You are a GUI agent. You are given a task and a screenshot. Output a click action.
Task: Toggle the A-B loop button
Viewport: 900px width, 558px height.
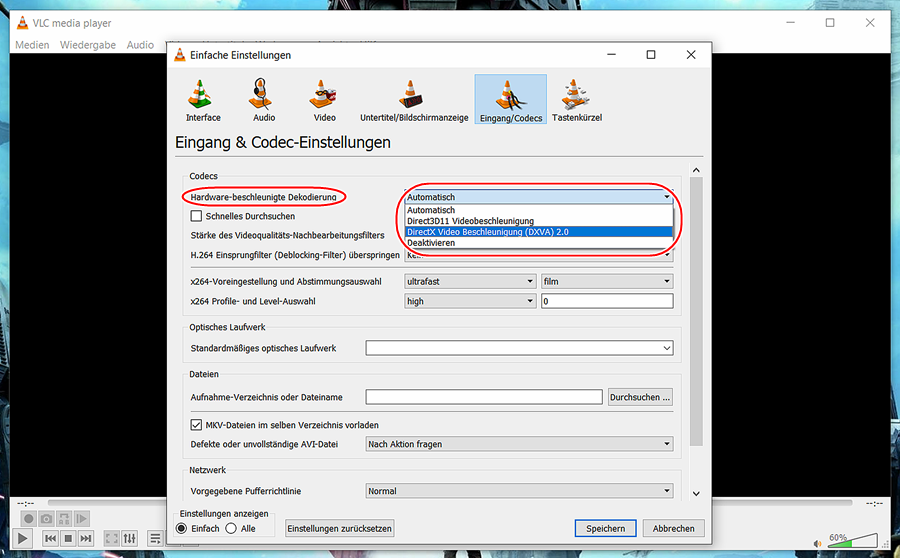point(64,518)
